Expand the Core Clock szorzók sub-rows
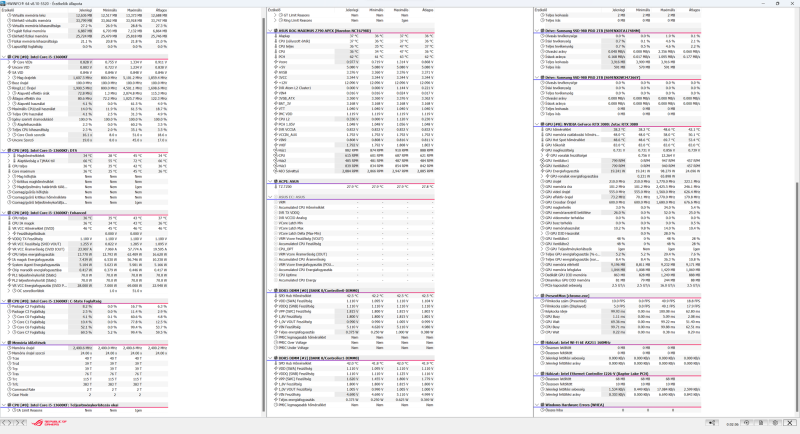 click(9, 135)
